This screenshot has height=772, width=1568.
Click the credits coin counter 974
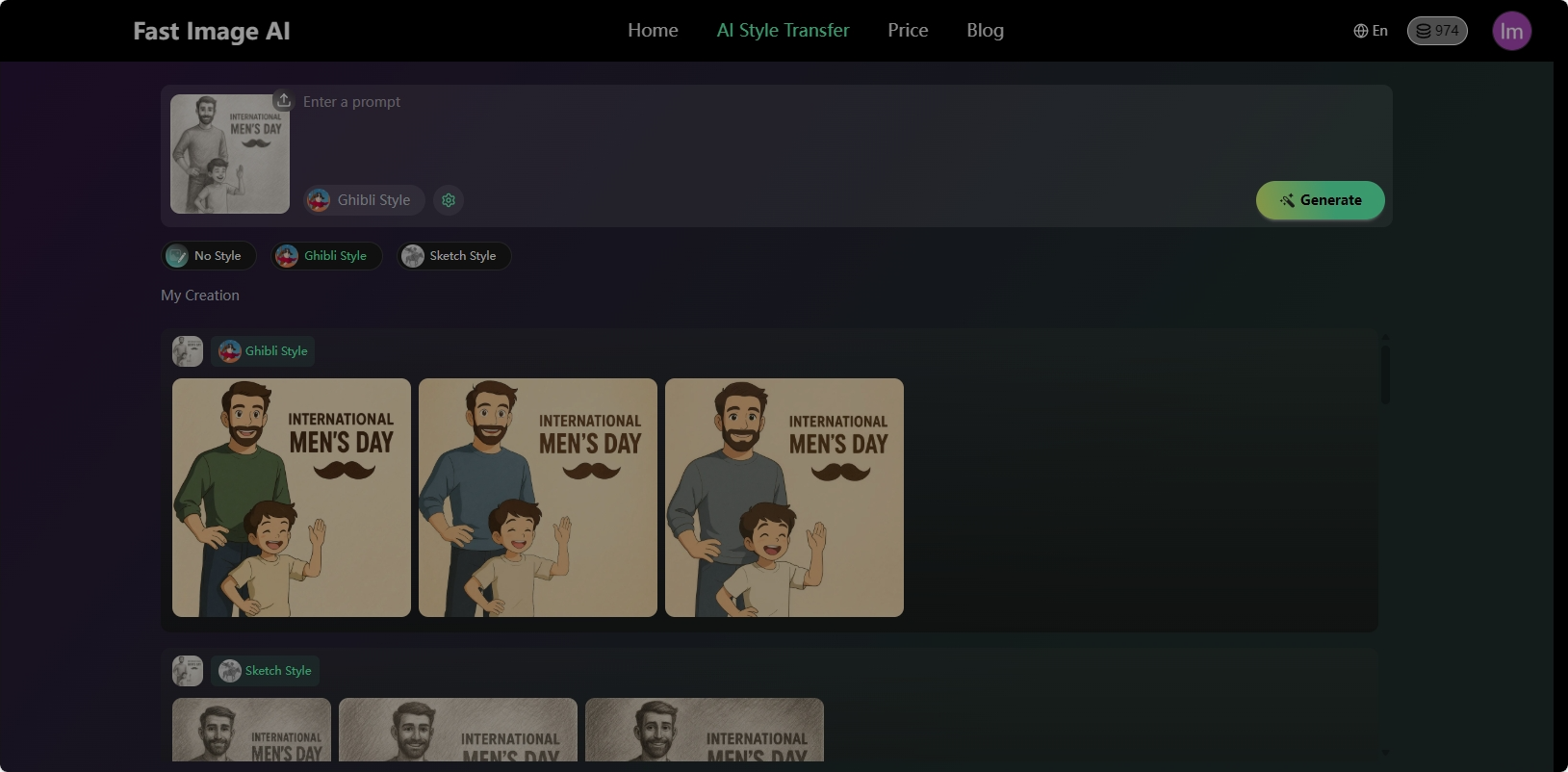pyautogui.click(x=1437, y=31)
